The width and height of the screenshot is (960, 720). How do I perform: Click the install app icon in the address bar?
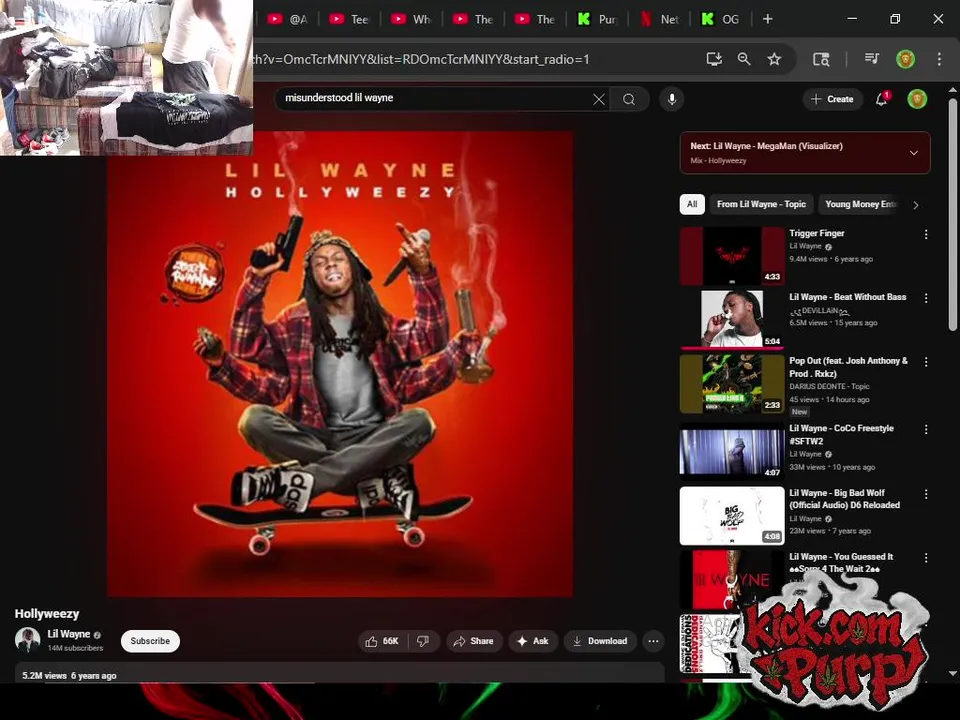(714, 59)
